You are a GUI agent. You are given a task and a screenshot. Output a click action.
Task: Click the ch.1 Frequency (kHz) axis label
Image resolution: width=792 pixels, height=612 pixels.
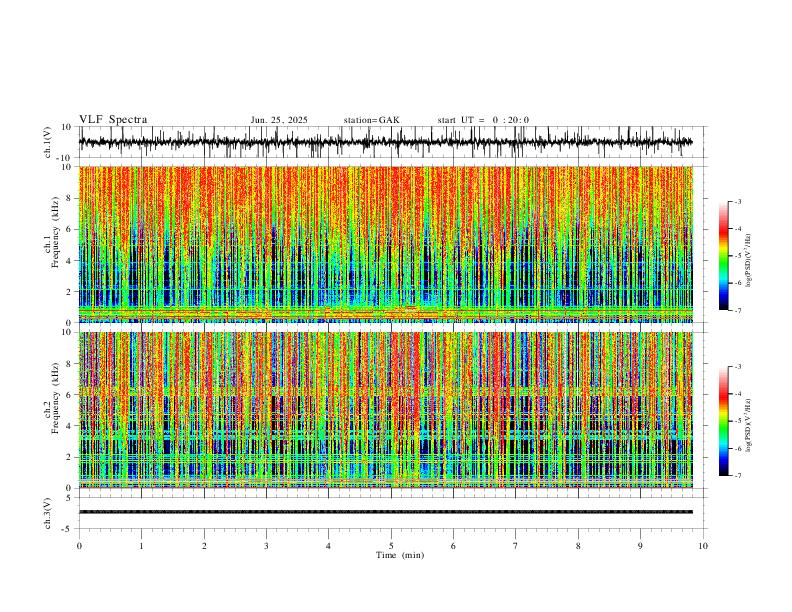coord(52,232)
